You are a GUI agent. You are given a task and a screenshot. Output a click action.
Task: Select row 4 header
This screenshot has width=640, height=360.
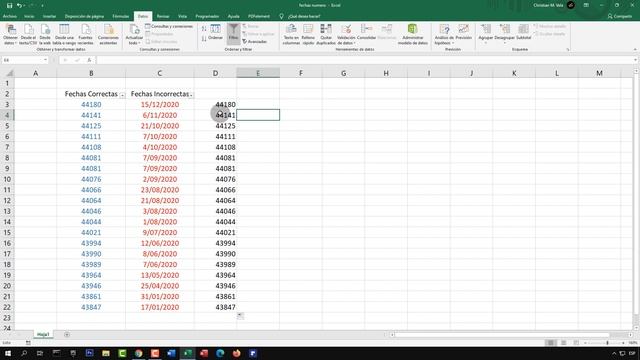point(7,115)
